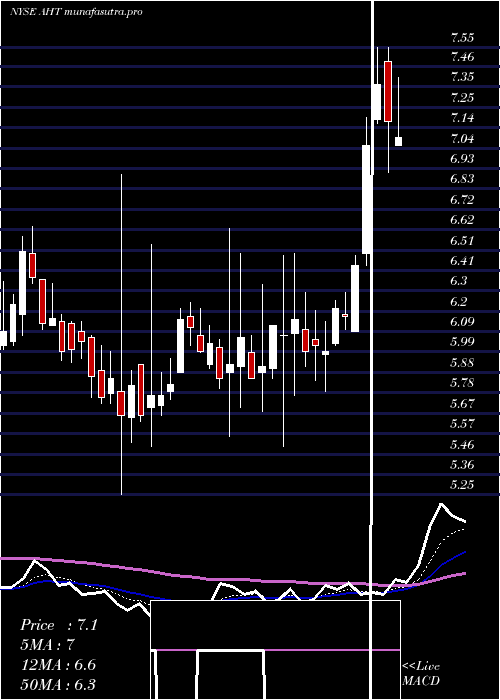This screenshot has height=700, width=500.
Task: Click the 50MA : 6.3 readout
Action: pos(58,684)
